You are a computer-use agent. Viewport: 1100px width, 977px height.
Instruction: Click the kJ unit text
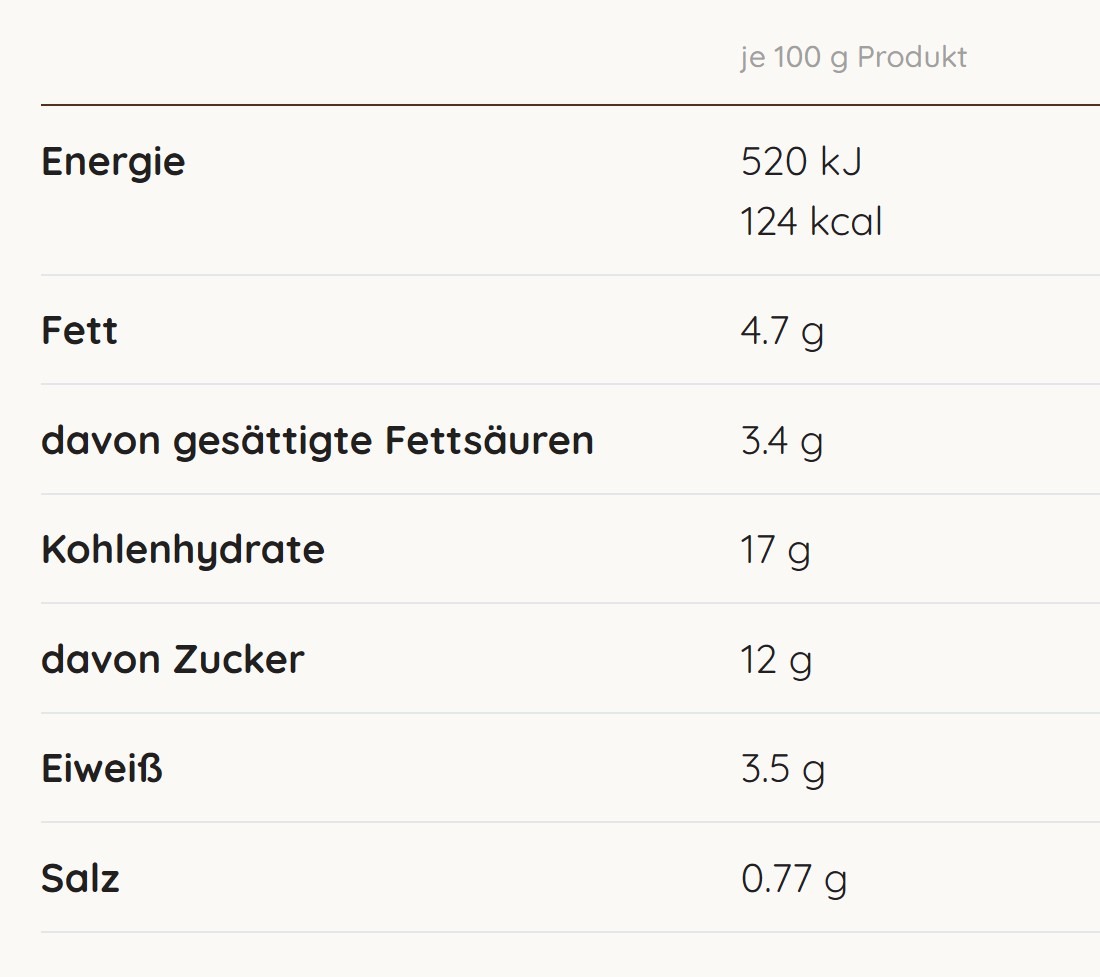click(x=841, y=162)
